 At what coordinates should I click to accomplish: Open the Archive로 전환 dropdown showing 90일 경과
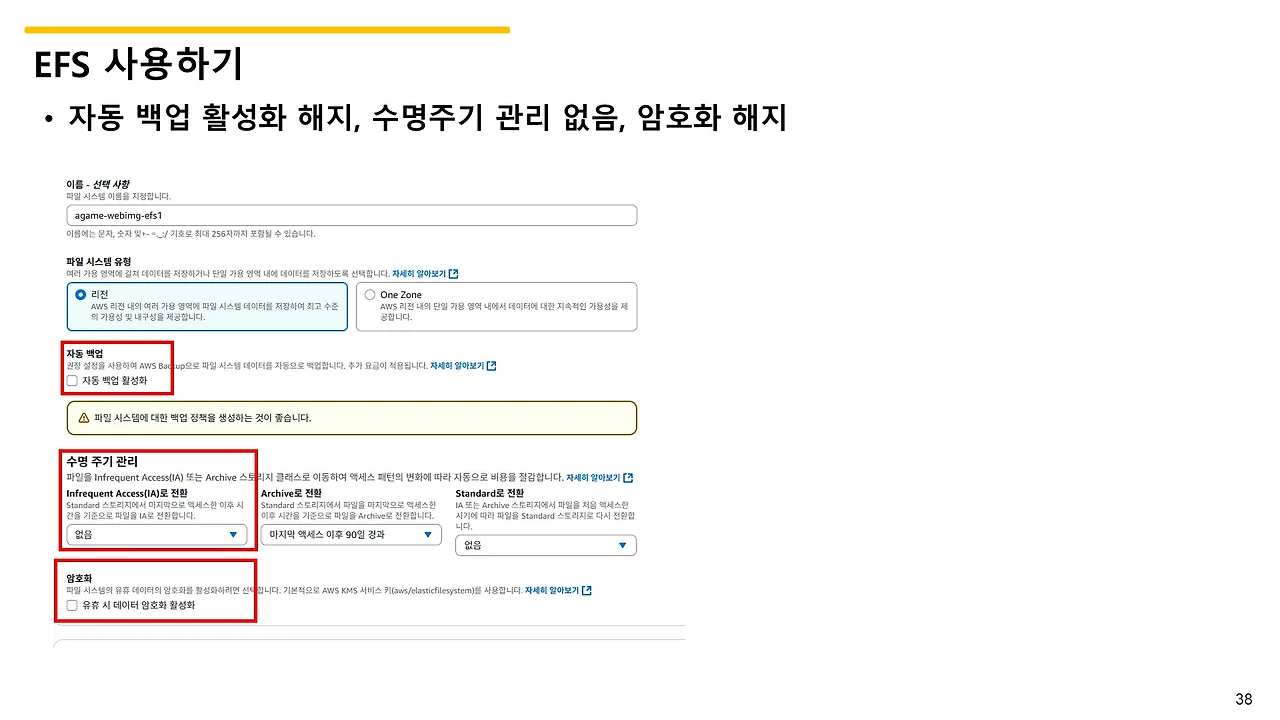[x=350, y=534]
